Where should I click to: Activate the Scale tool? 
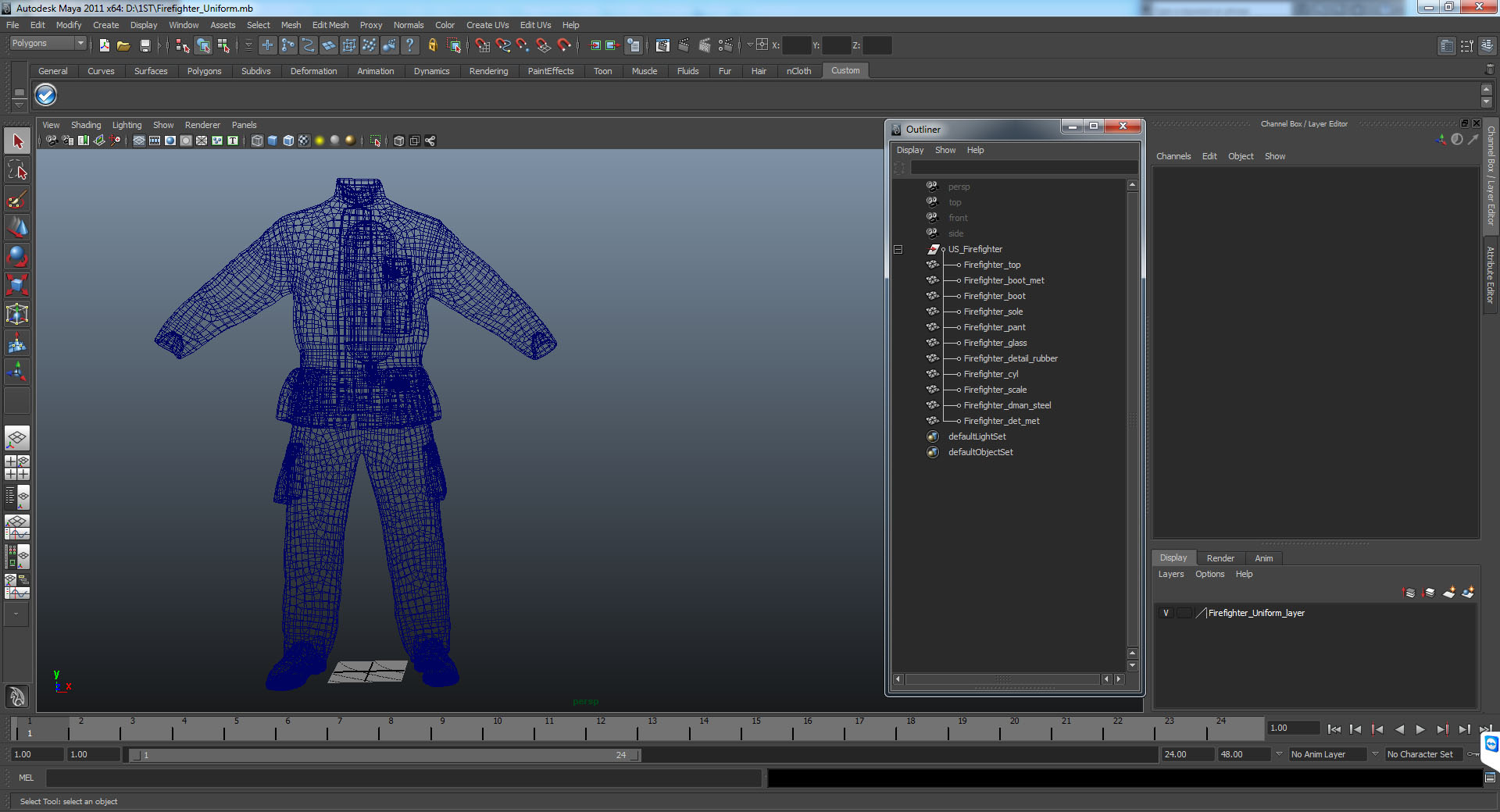click(17, 286)
